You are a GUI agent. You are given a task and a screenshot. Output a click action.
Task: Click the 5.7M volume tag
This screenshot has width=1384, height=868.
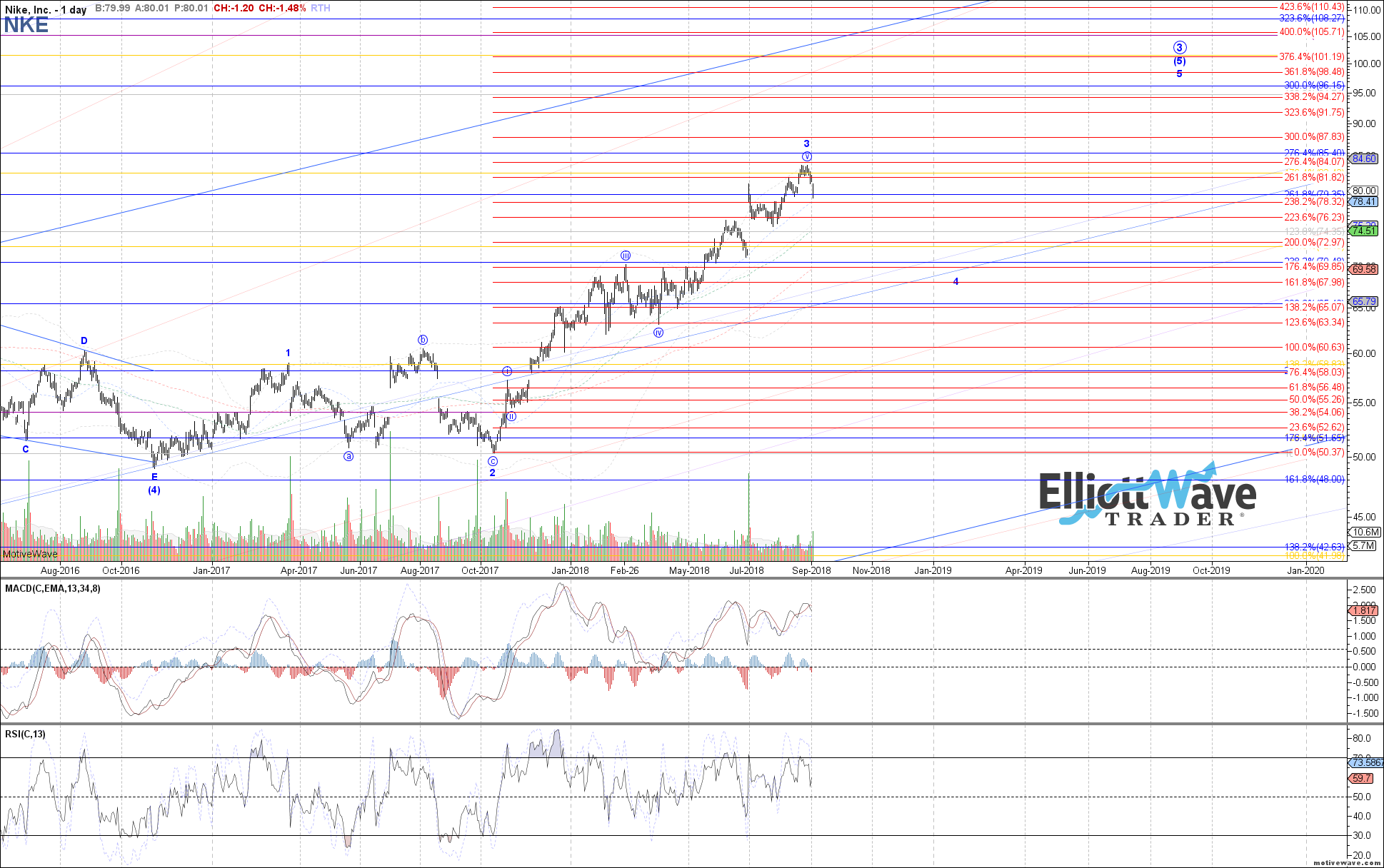(1364, 545)
